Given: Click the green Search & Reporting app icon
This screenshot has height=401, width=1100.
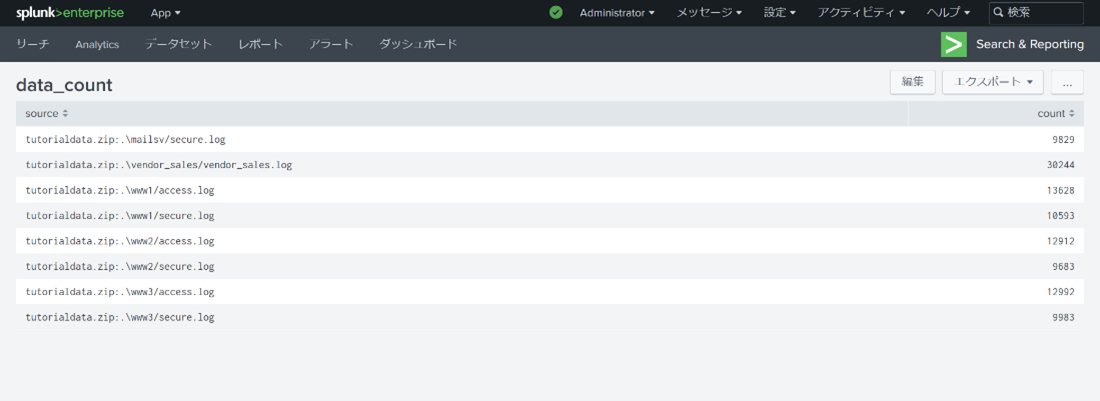Looking at the screenshot, I should point(953,44).
